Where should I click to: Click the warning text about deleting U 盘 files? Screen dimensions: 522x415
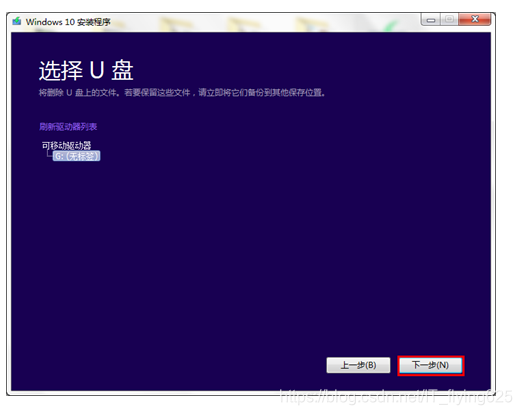[182, 93]
